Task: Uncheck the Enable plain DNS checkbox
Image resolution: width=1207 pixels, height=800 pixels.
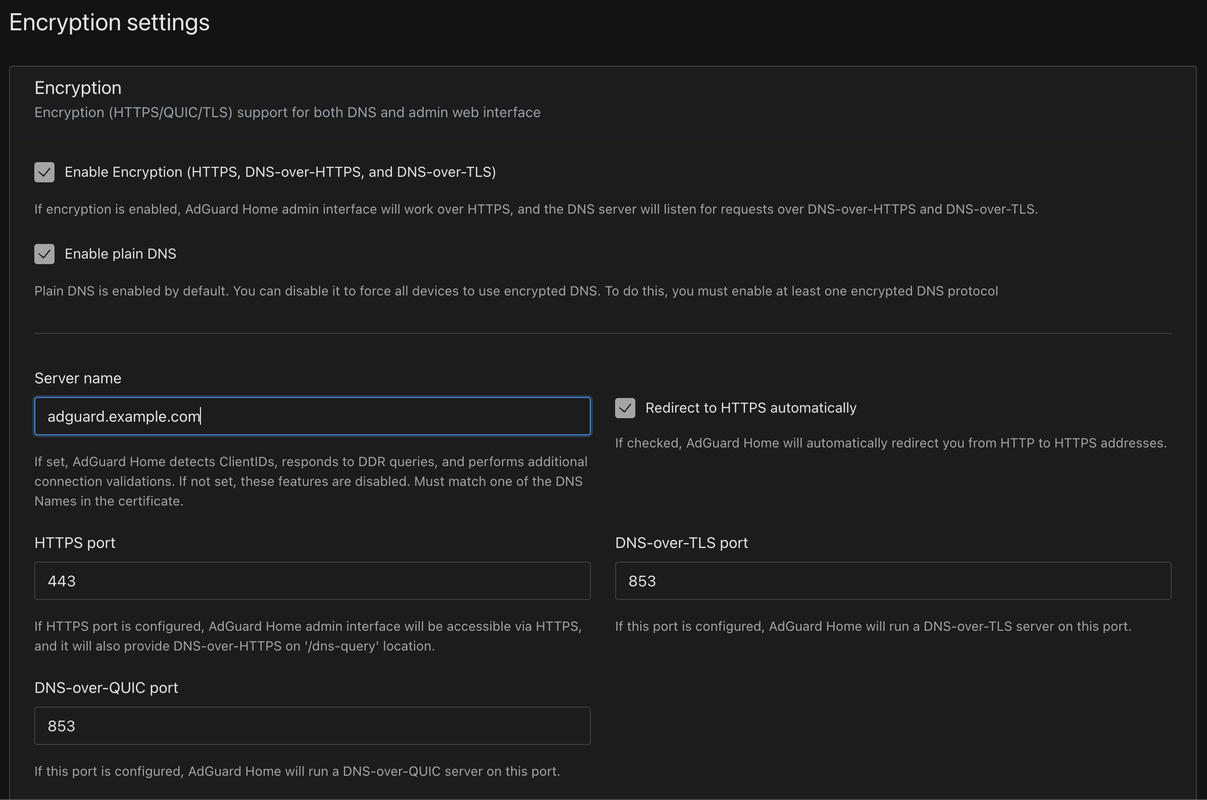Action: click(x=44, y=254)
